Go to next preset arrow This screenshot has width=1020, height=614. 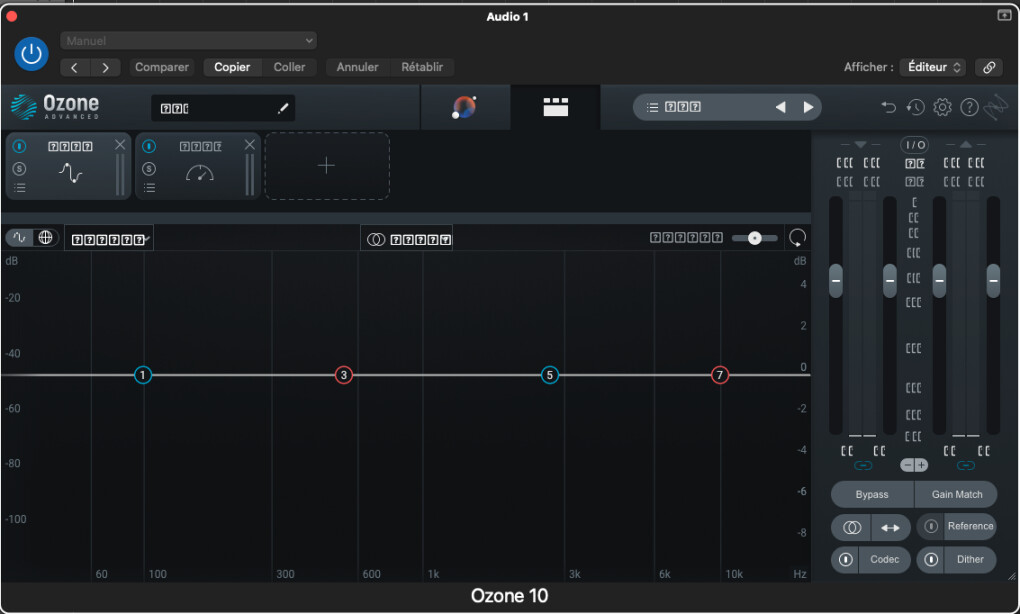pyautogui.click(x=105, y=68)
